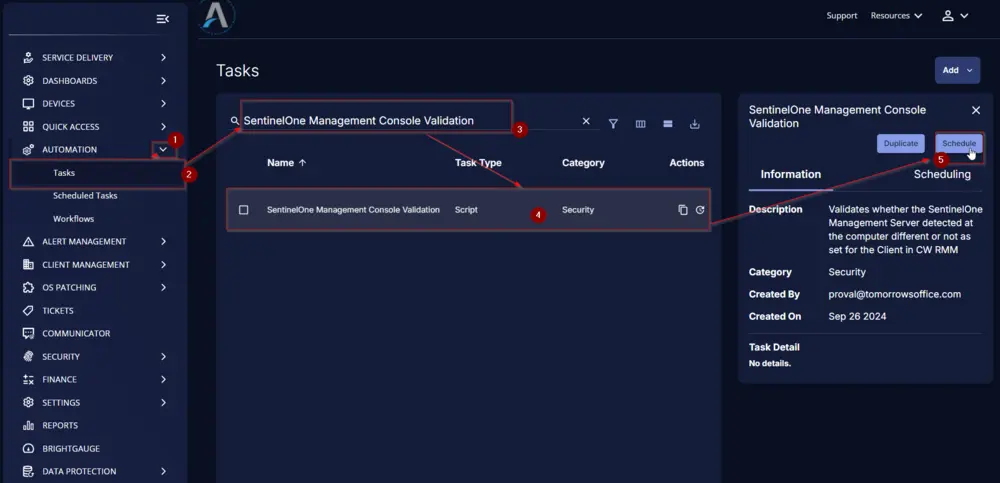The width and height of the screenshot is (1000, 483).
Task: Click the Duplicate button
Action: click(901, 144)
